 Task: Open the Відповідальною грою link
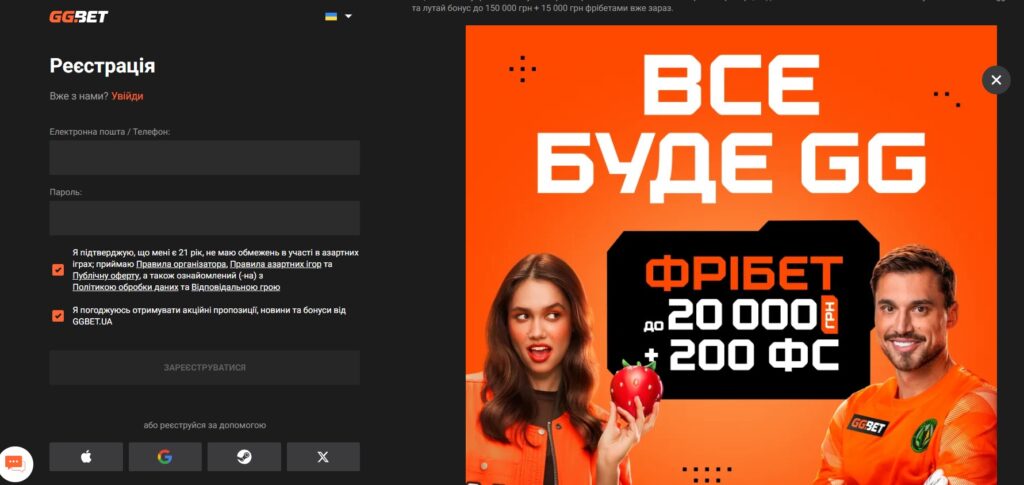(236, 287)
